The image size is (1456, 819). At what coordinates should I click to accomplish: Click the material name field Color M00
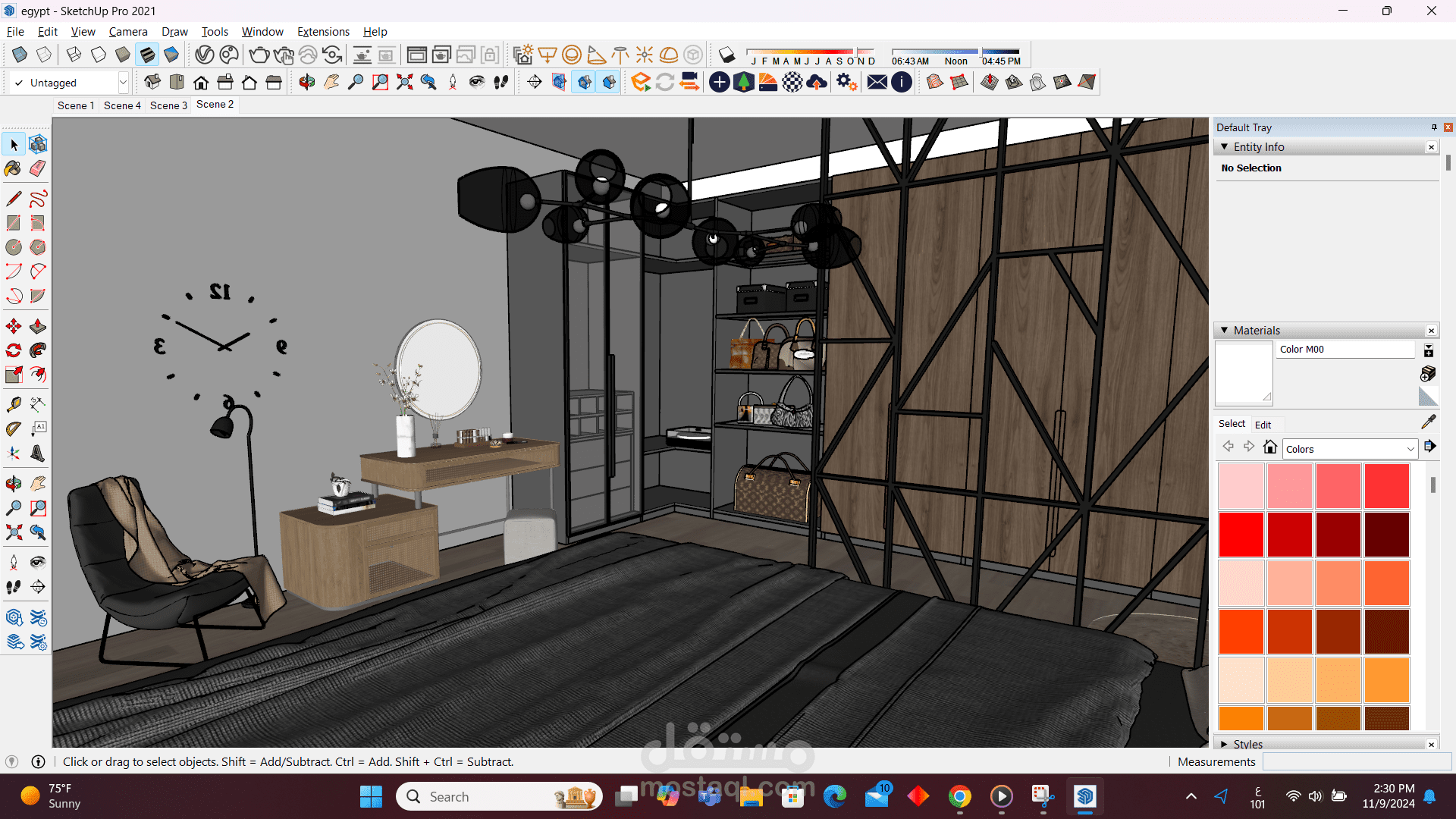(x=1346, y=350)
